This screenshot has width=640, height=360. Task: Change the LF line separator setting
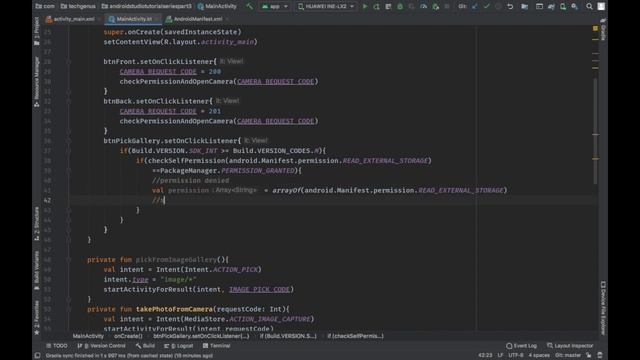(x=500, y=356)
